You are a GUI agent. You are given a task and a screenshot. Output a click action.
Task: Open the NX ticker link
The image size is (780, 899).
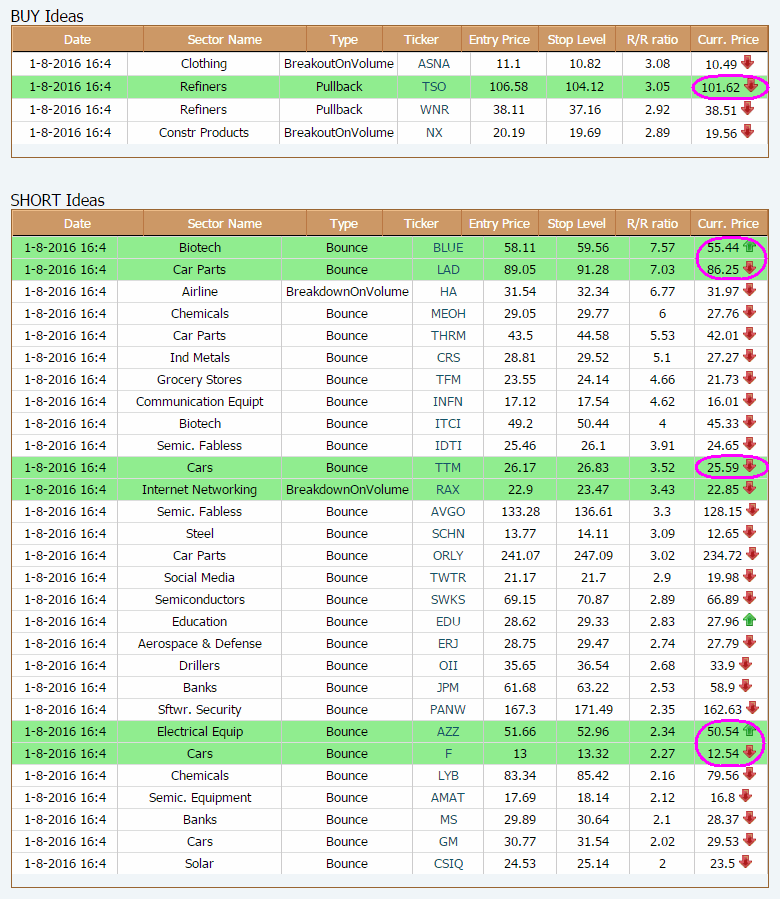pos(434,132)
